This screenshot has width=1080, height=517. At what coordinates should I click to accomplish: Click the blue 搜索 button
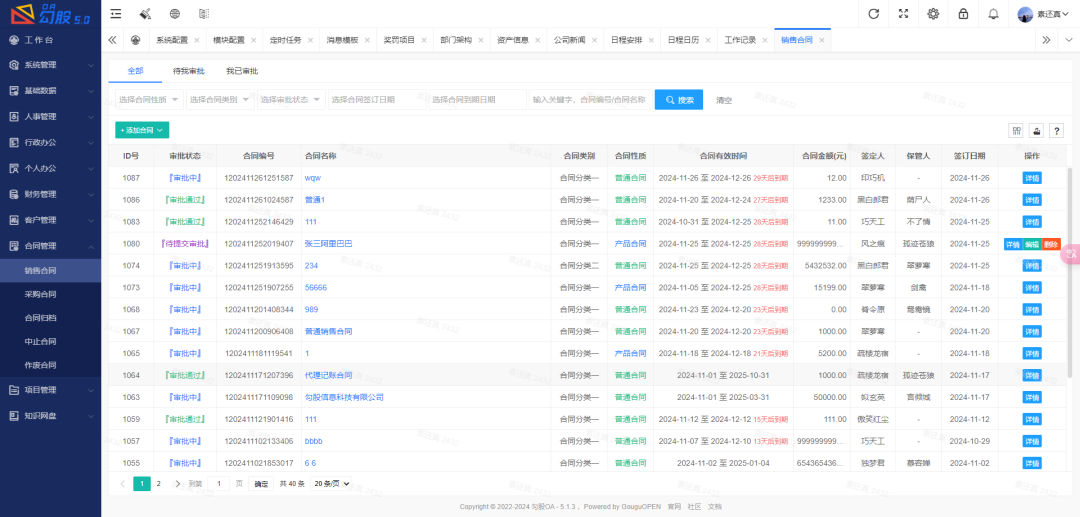click(x=679, y=100)
